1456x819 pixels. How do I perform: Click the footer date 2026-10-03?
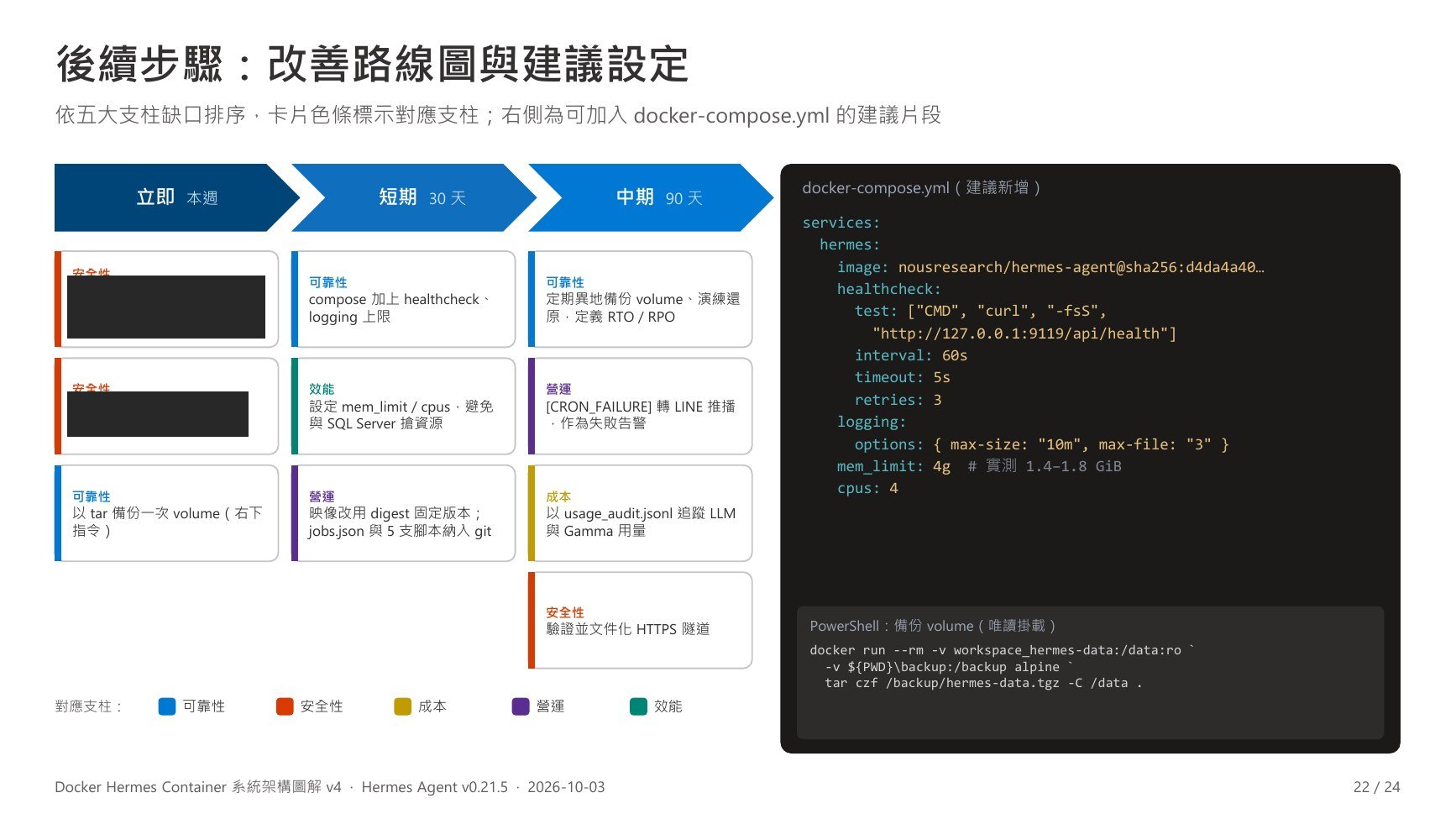pos(566,787)
